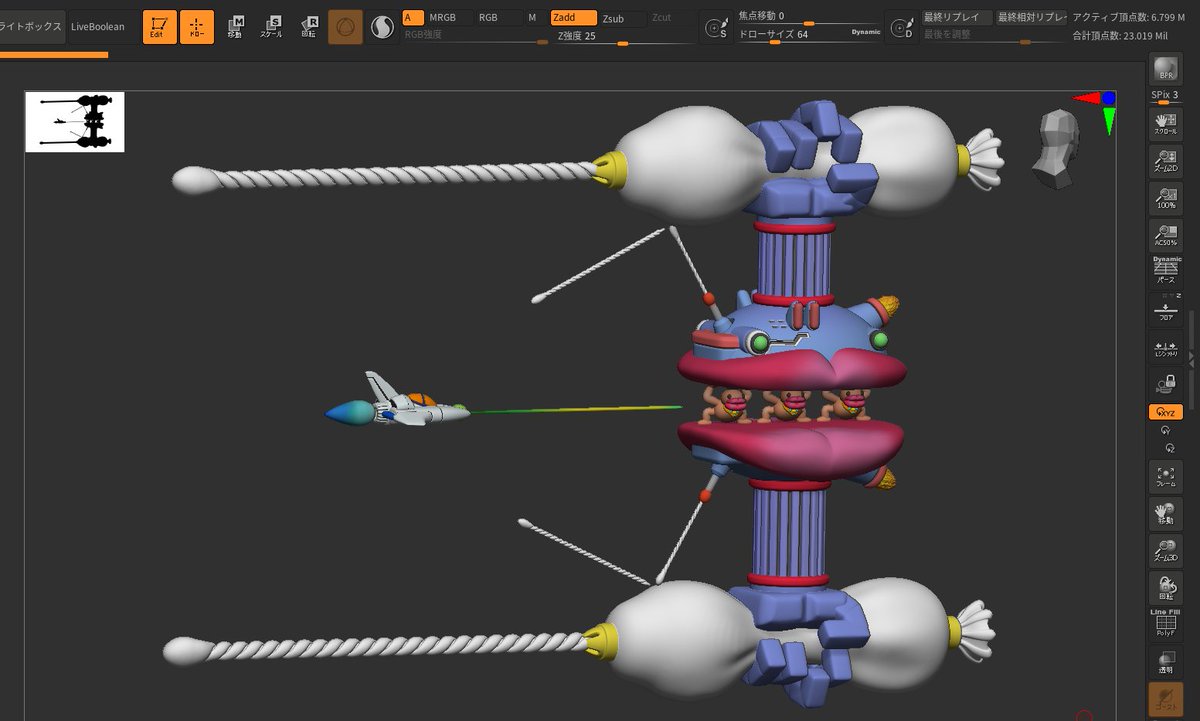The image size is (1200, 721).
Task: Toggle Transparency (透明) icon
Action: (1165, 662)
